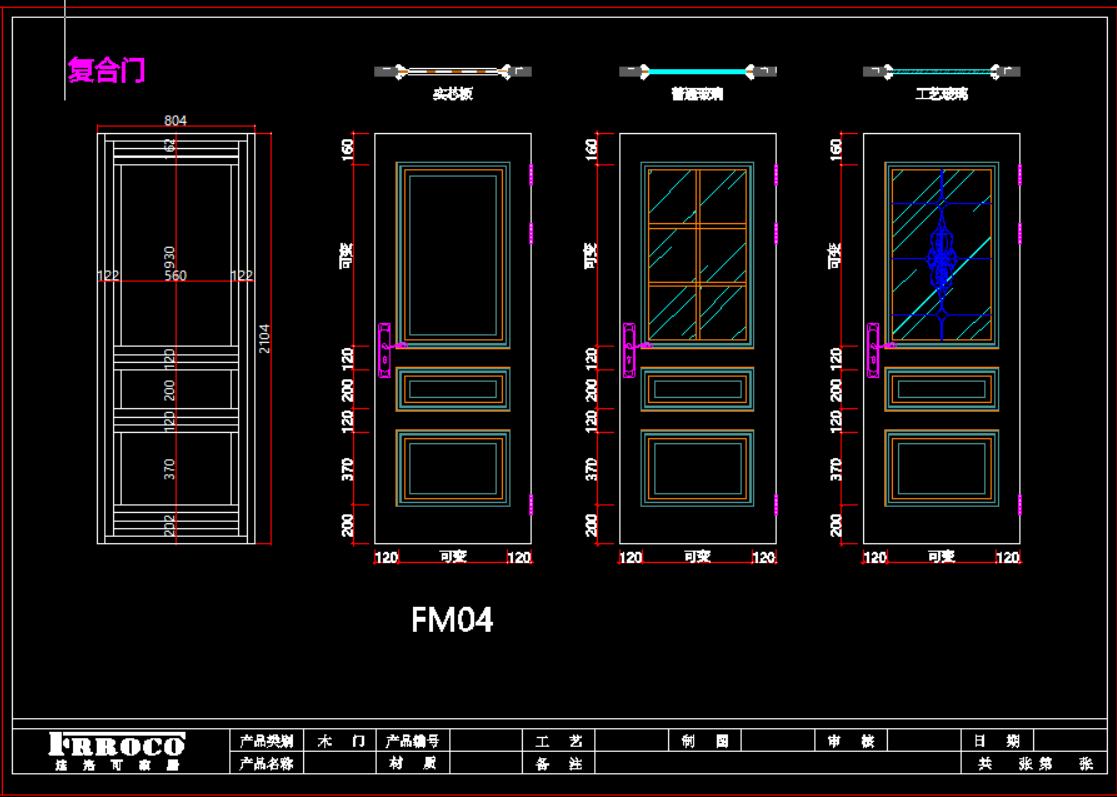Screen dimensions: 1117x797
Task: Select the door handle on the grid-glass door
Action: click(629, 350)
